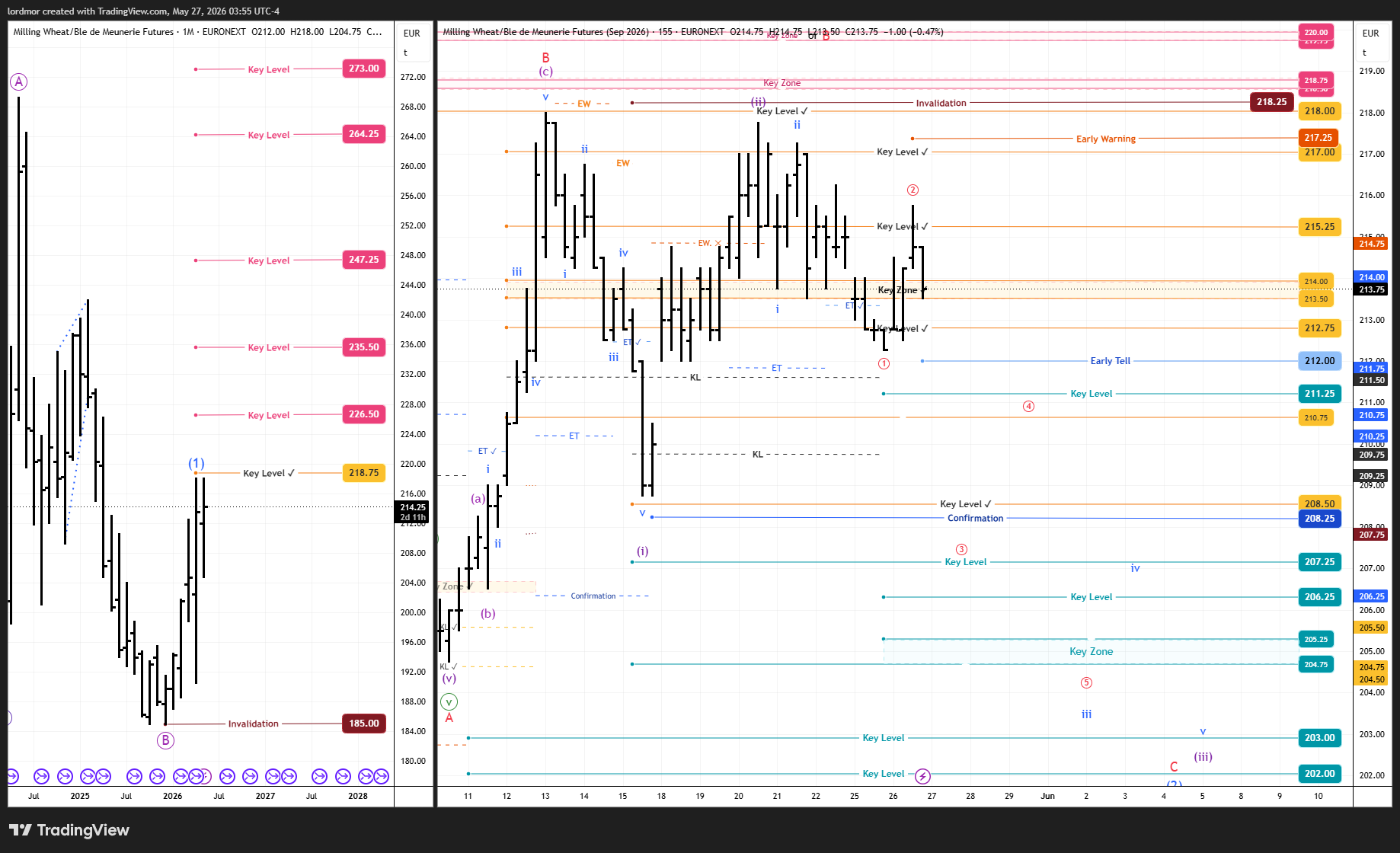1400x853 pixels.
Task: Click the orange 214.75 label on the price scale
Action: click(x=1372, y=244)
